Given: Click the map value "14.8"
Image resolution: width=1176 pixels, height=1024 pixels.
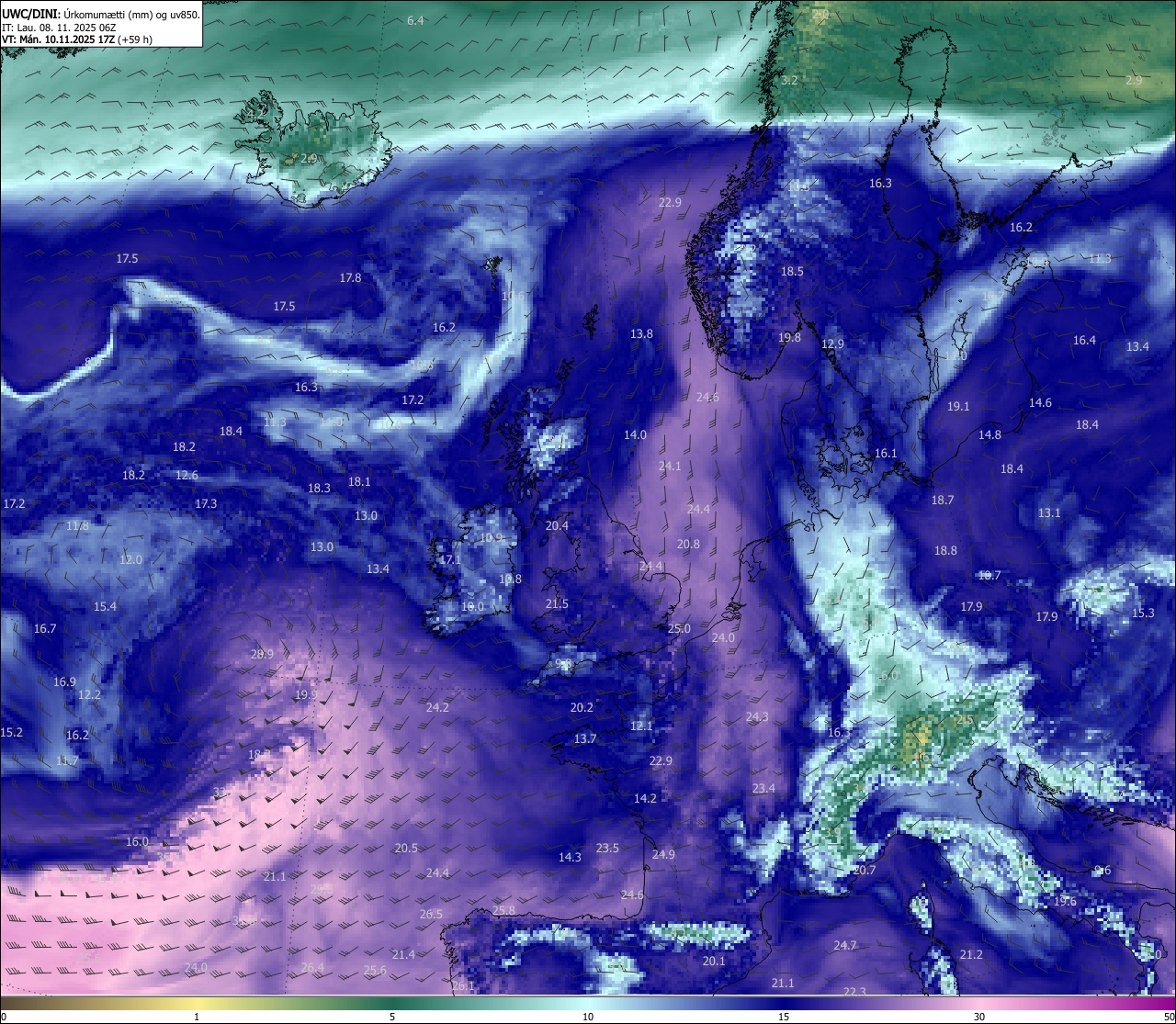Looking at the screenshot, I should [x=989, y=434].
